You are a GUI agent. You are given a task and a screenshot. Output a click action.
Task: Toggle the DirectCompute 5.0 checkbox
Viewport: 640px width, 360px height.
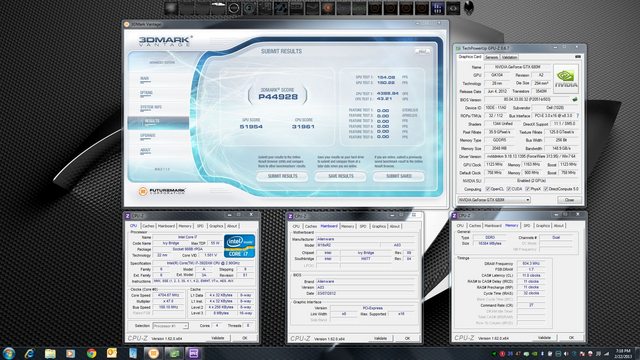[545, 189]
